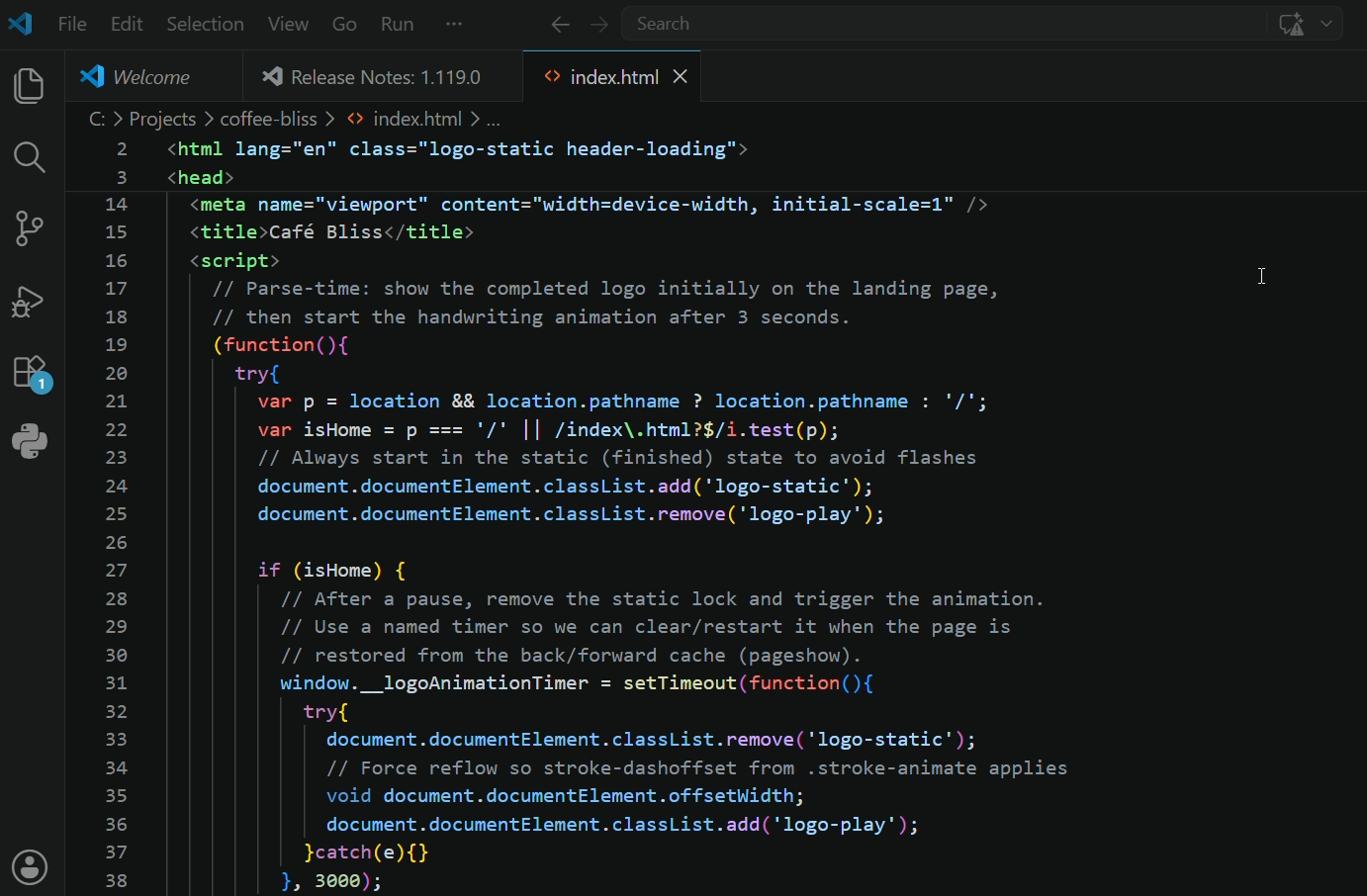The image size is (1367, 896).
Task: Switch to Release Notes: 1.119.0 tab
Action: 383,77
